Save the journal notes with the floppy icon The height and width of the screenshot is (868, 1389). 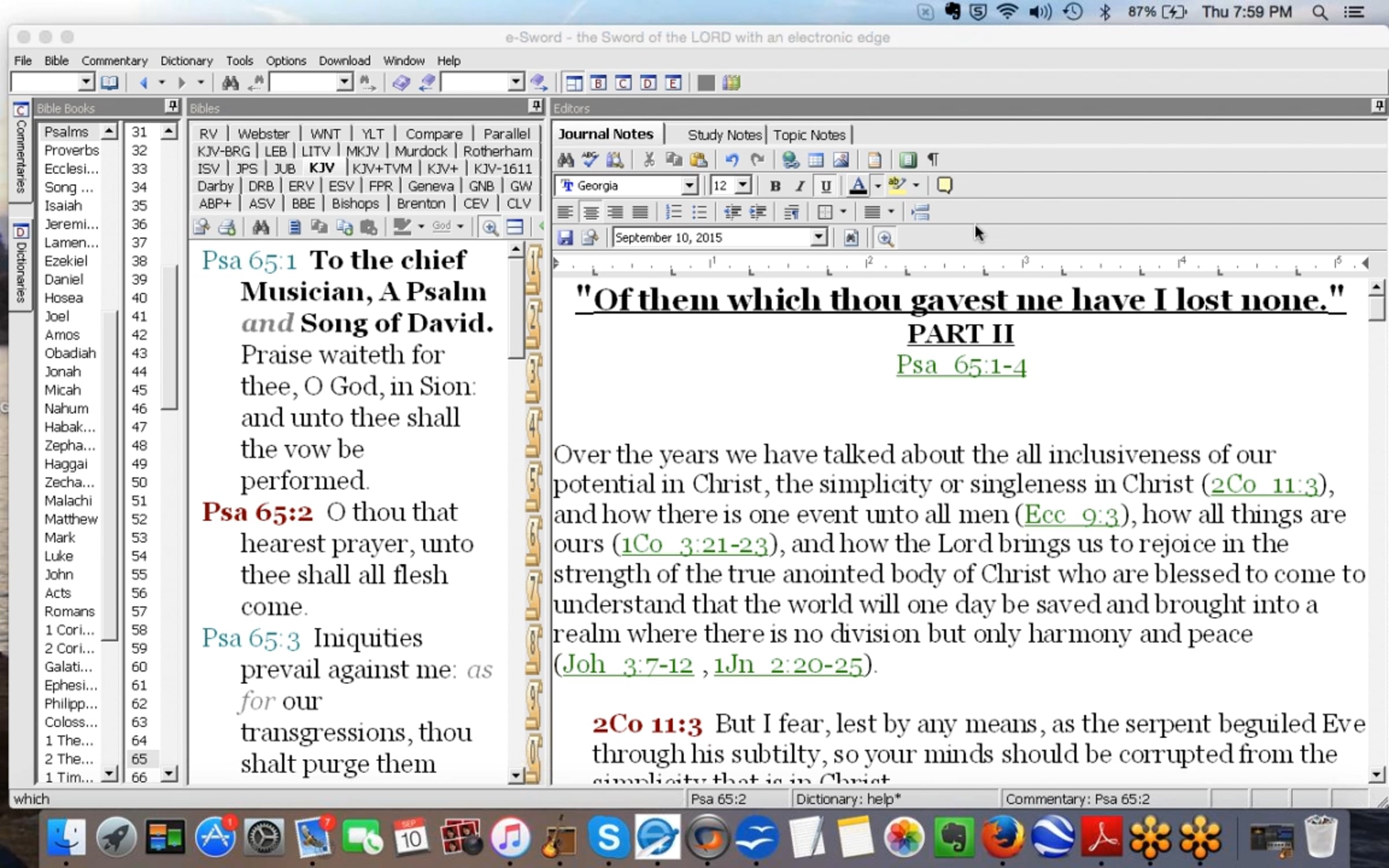(565, 238)
